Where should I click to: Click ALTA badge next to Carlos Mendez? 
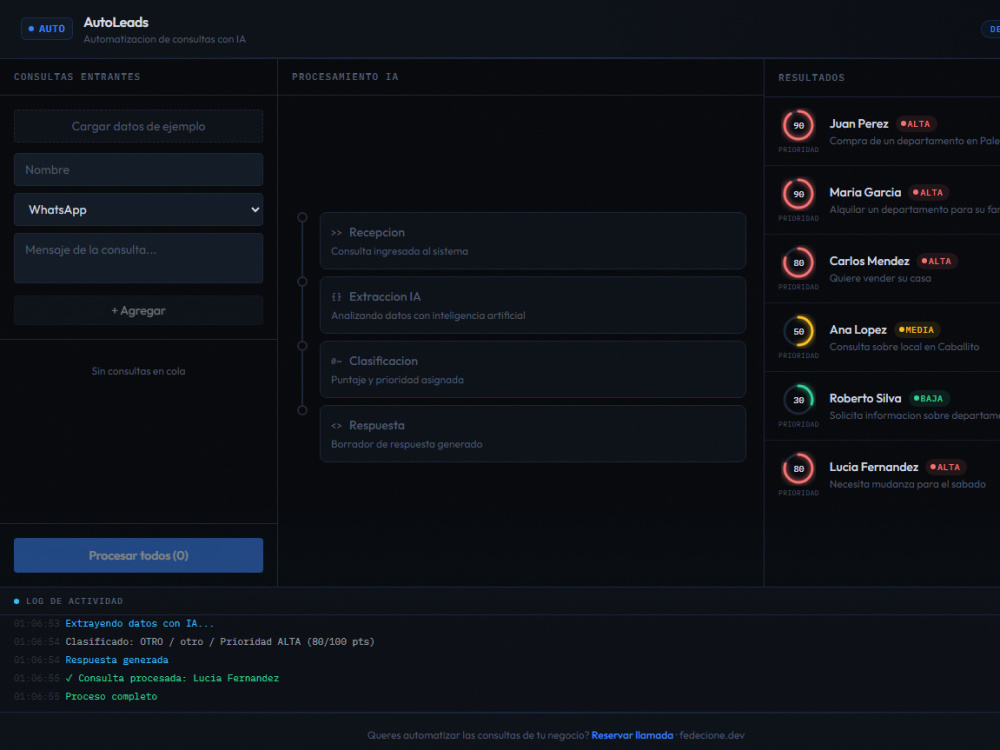[937, 261]
